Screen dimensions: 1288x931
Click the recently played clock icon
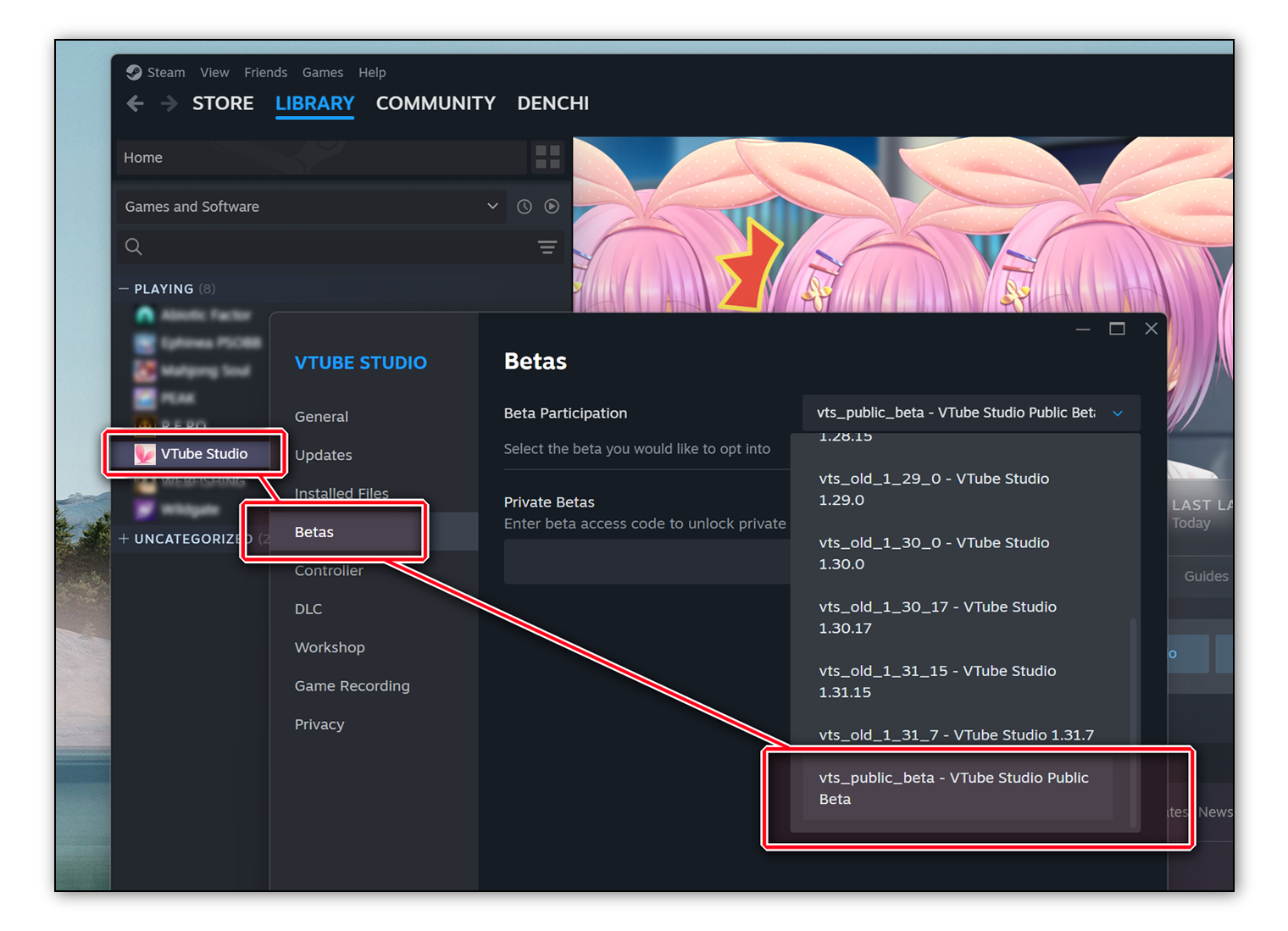(524, 206)
